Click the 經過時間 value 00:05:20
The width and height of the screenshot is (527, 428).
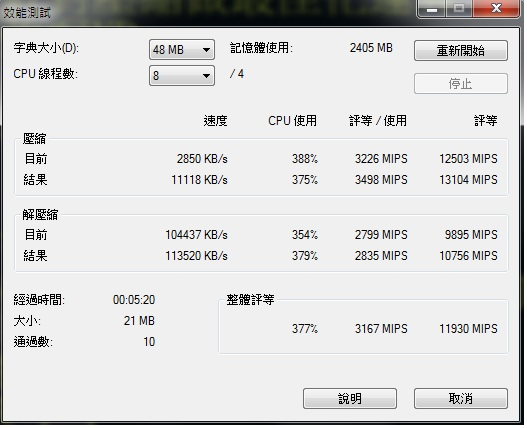pos(134,300)
